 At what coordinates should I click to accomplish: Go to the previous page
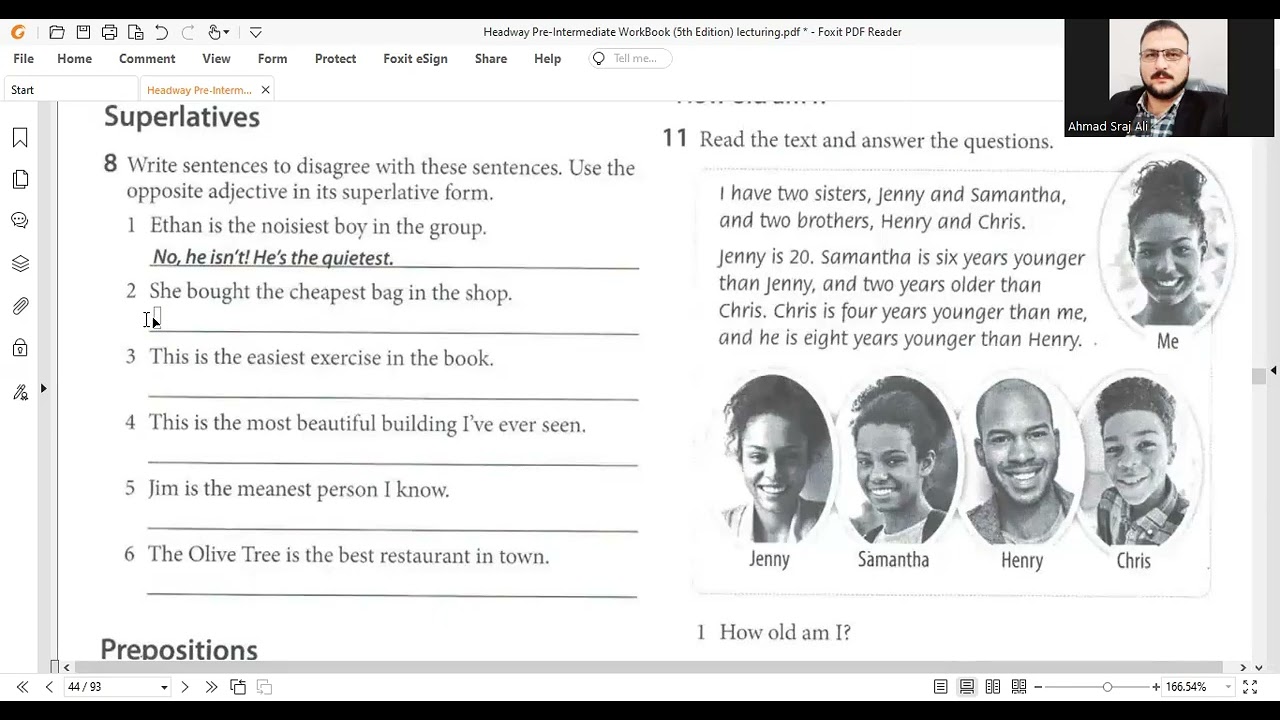[49, 687]
